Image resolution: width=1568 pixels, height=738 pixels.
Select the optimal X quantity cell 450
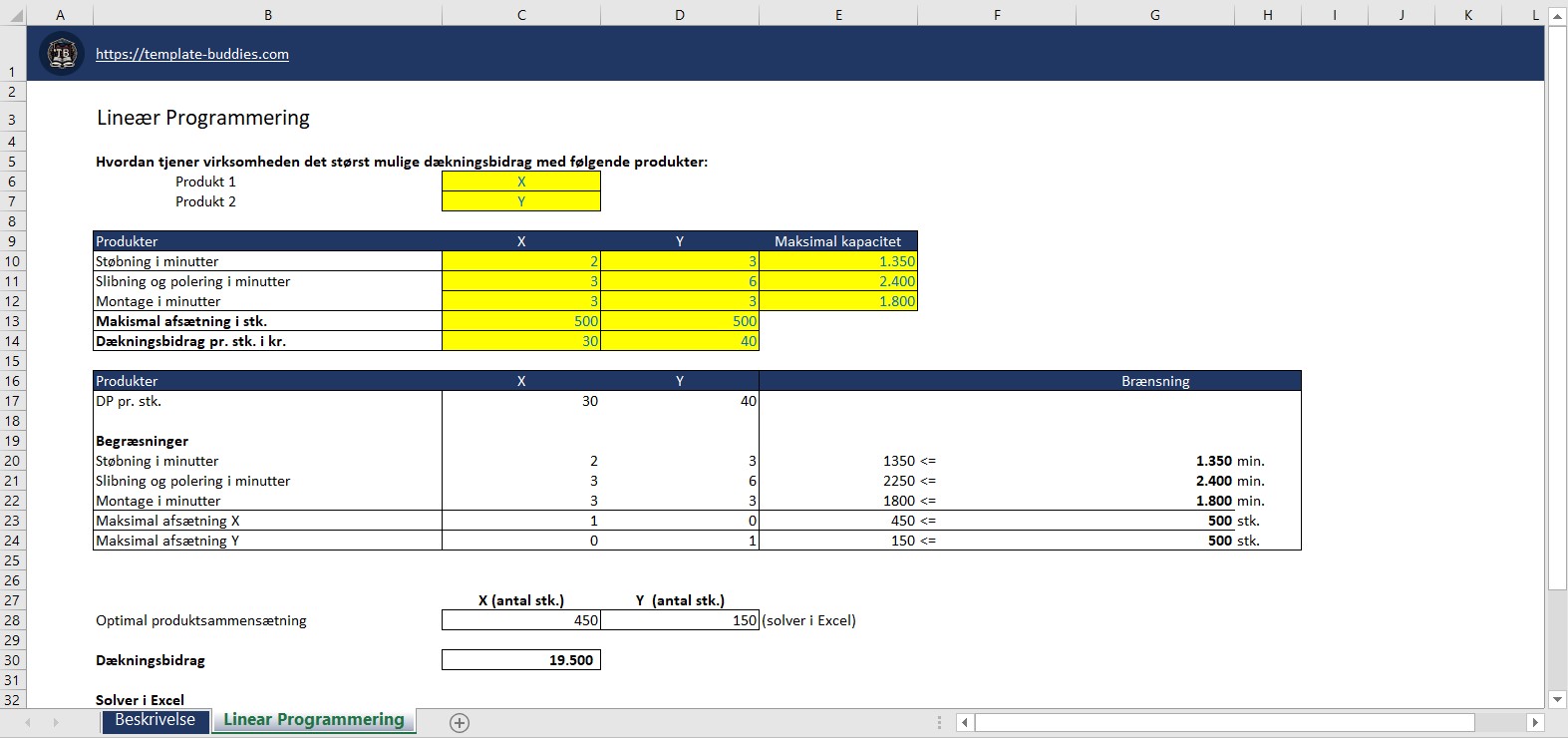[x=520, y=620]
